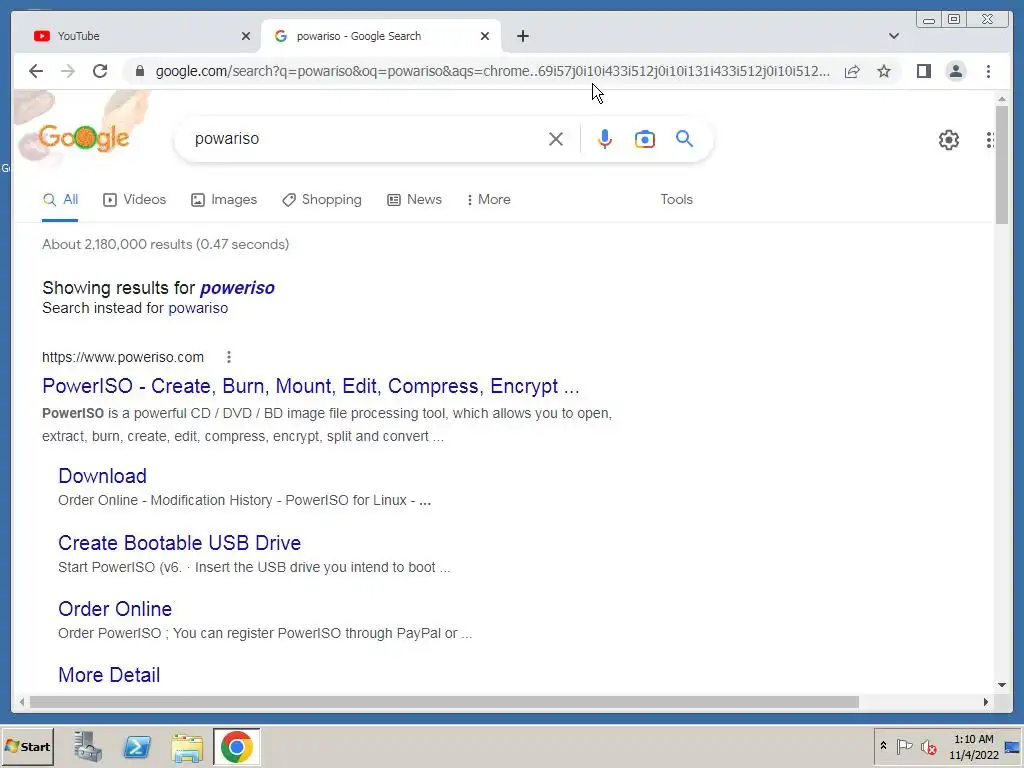Open Windows Explorer from taskbar
The image size is (1024, 768).
tap(187, 747)
